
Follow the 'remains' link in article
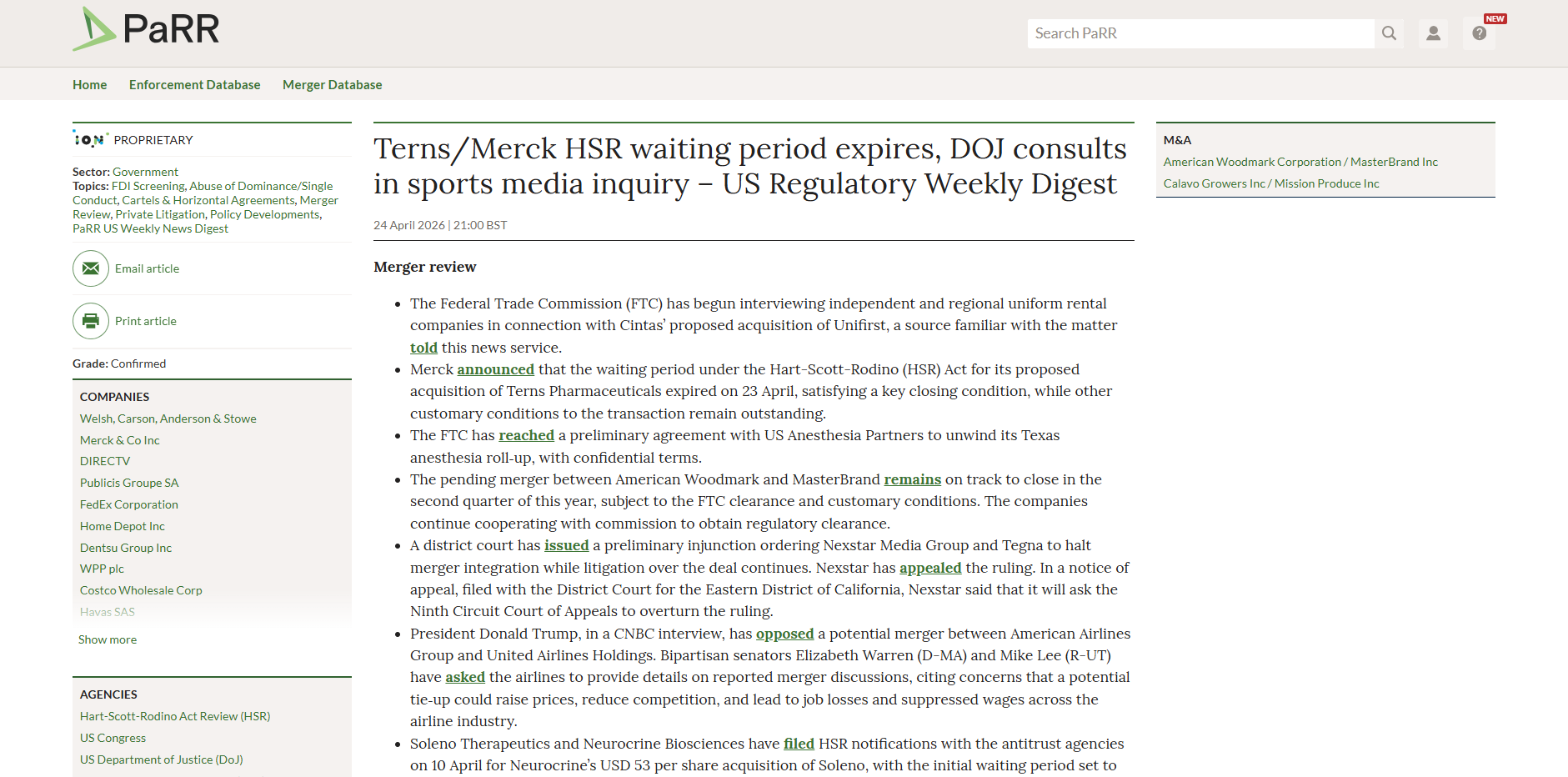point(912,479)
